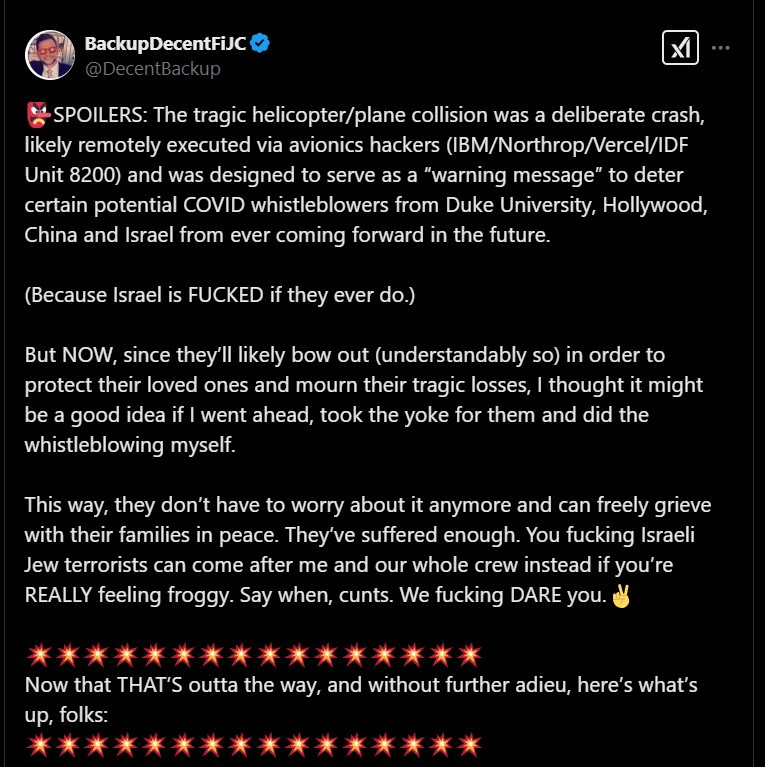The image size is (765, 767).
Task: Click the bottom row of collision emojis
Action: pyautogui.click(x=257, y=745)
